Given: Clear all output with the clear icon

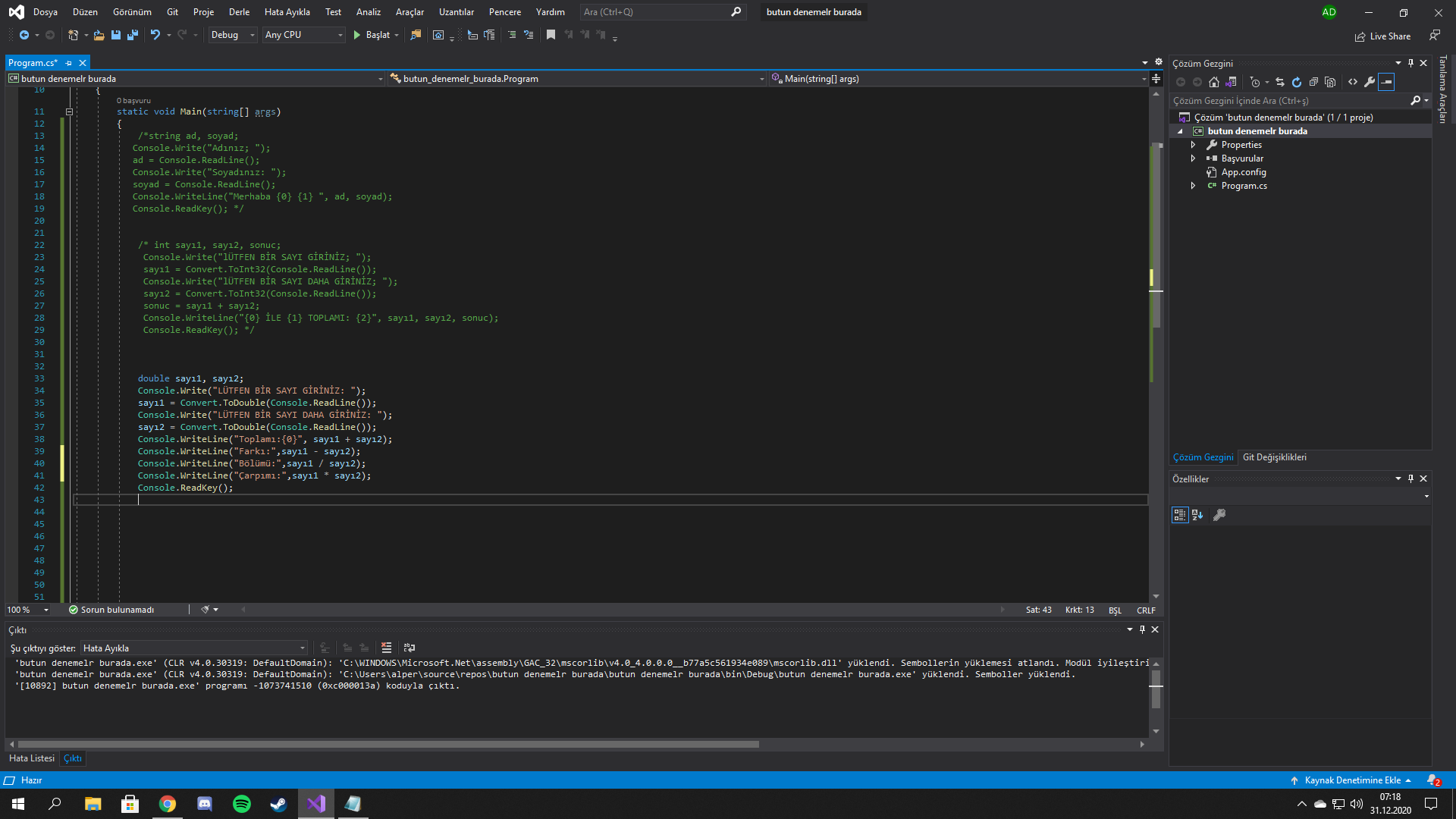Looking at the screenshot, I should tap(386, 648).
